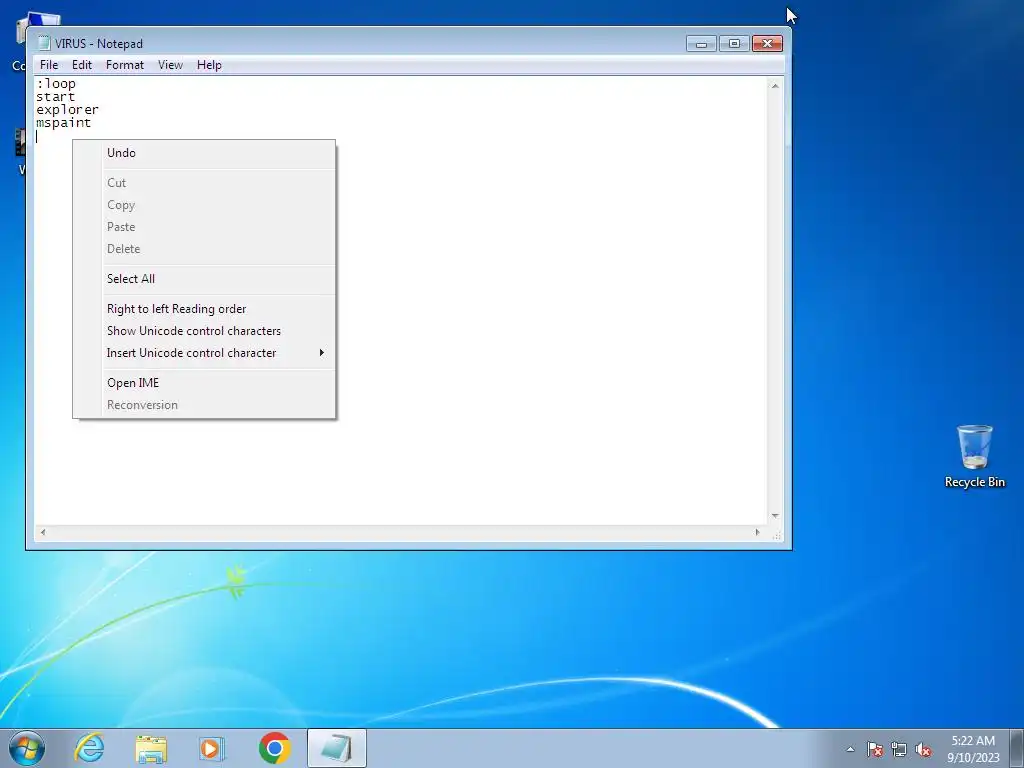The image size is (1024, 768).
Task: Open the Windows Start menu orb
Action: (x=27, y=748)
